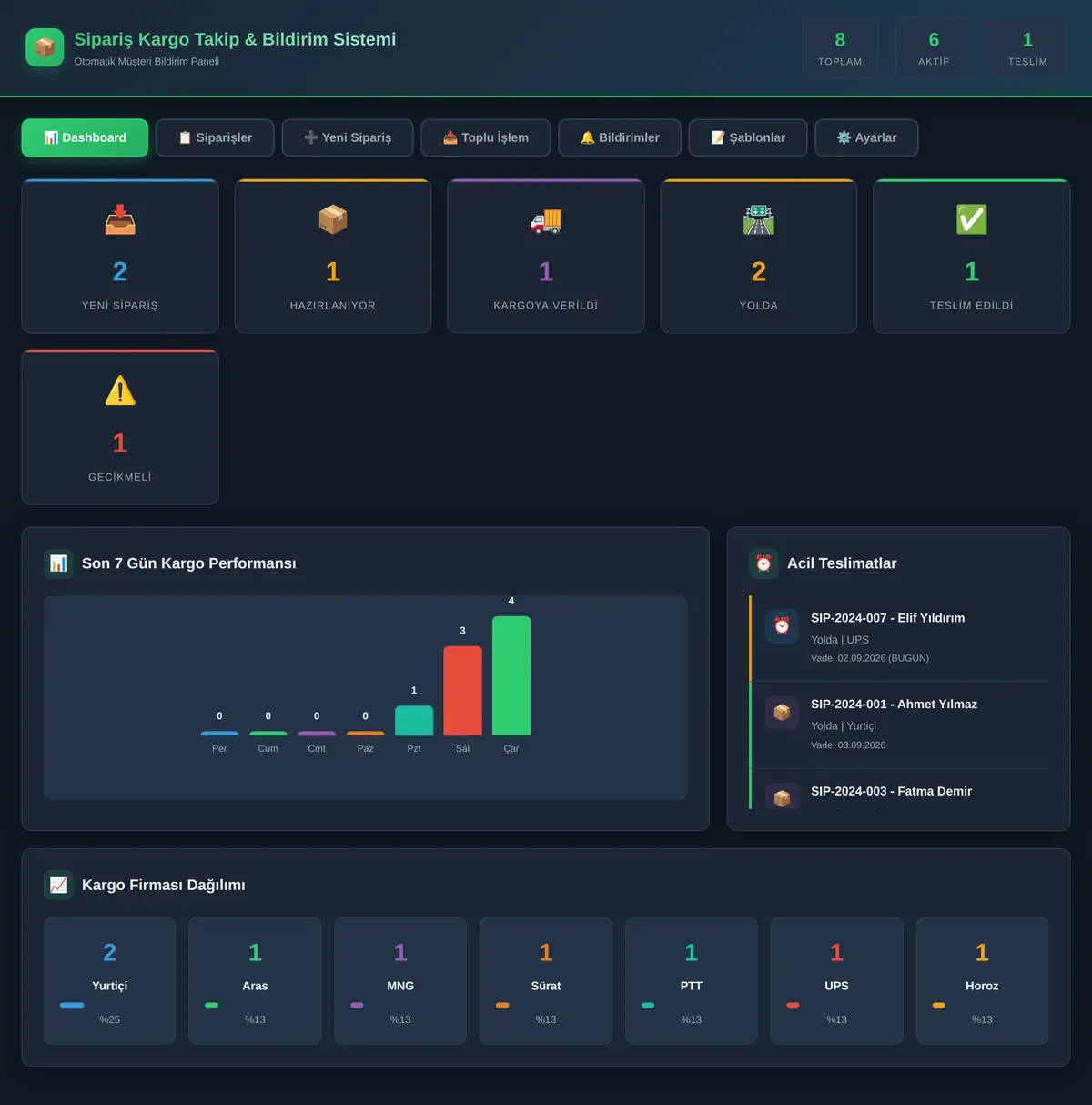This screenshot has height=1105, width=1092.
Task: Open the Yeni Sipariş tab
Action: tap(348, 137)
